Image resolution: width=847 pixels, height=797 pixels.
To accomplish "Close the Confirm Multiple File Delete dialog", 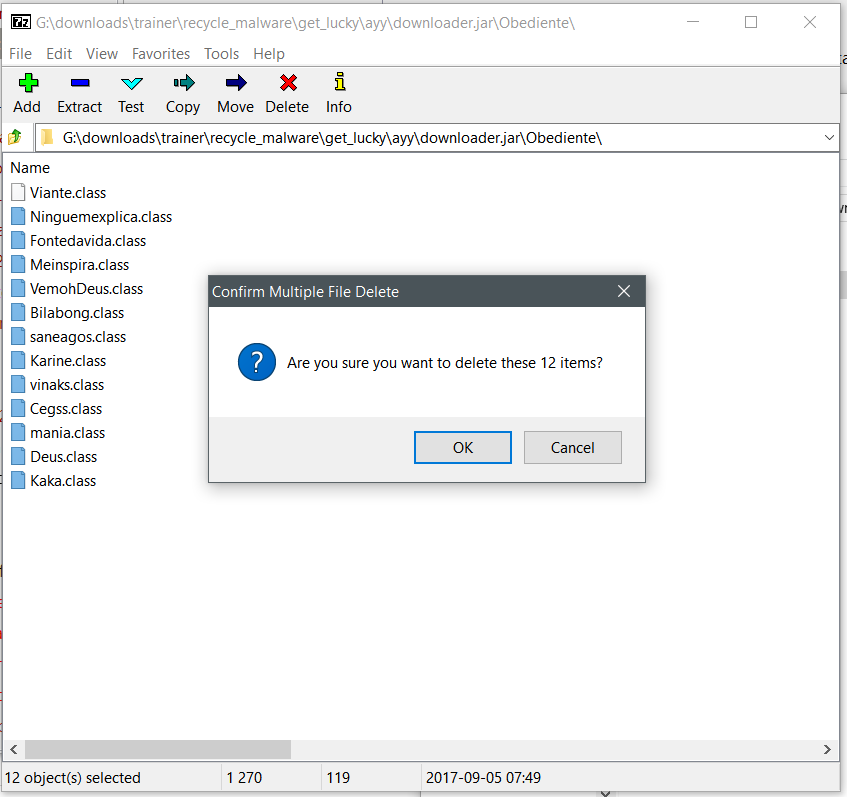I will pos(624,292).
